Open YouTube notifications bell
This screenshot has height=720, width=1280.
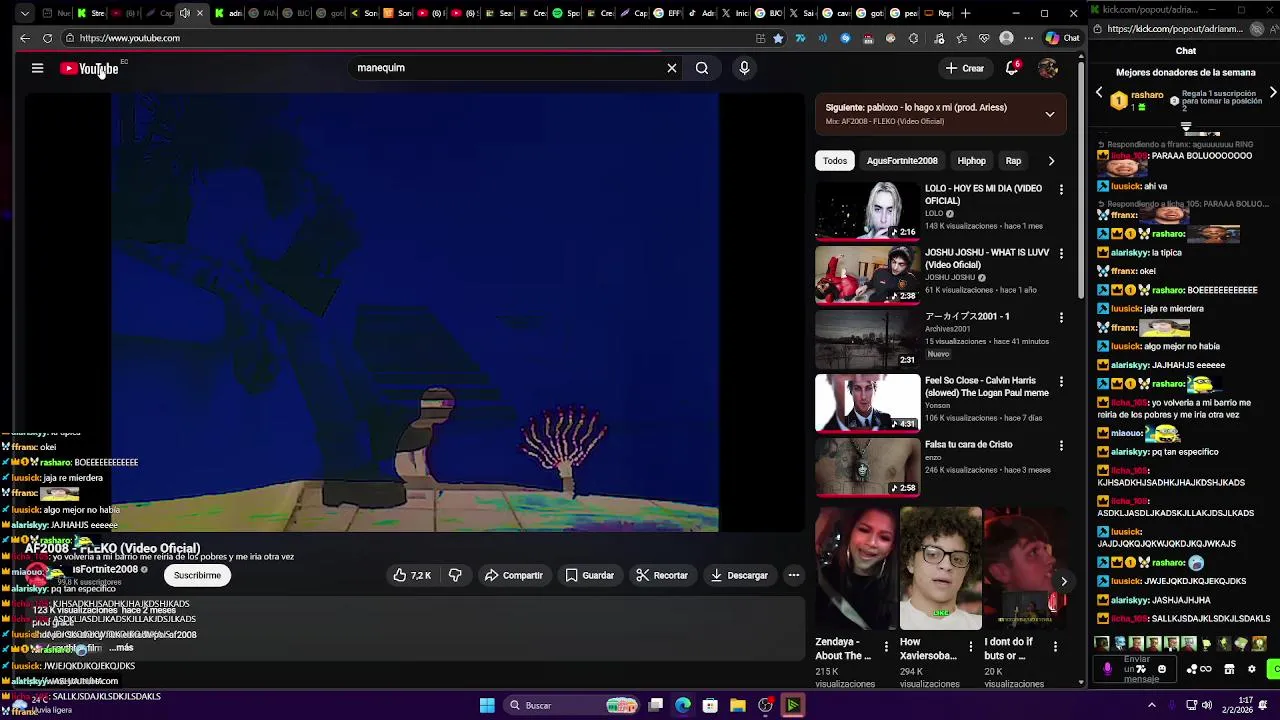(1012, 68)
